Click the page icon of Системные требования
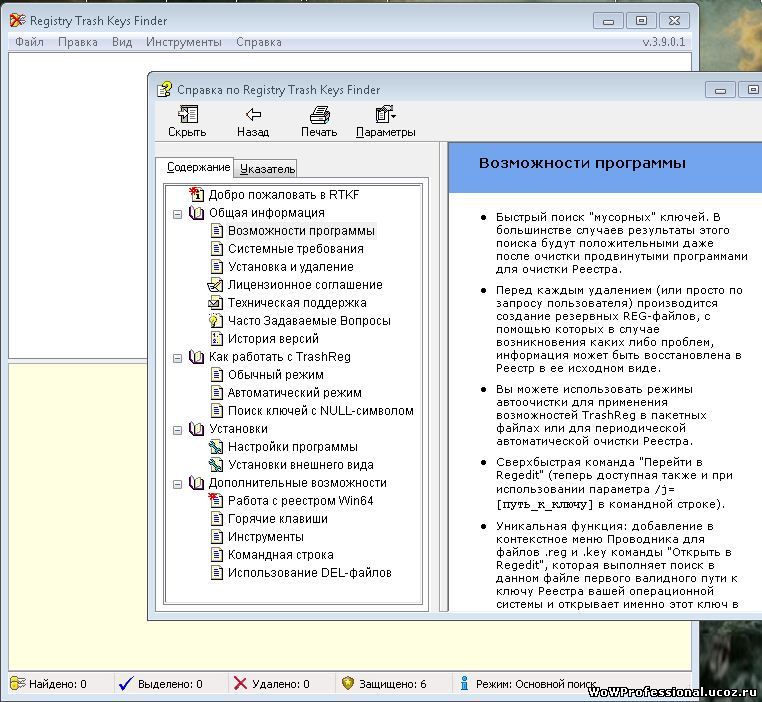The height and width of the screenshot is (702, 762). point(217,249)
